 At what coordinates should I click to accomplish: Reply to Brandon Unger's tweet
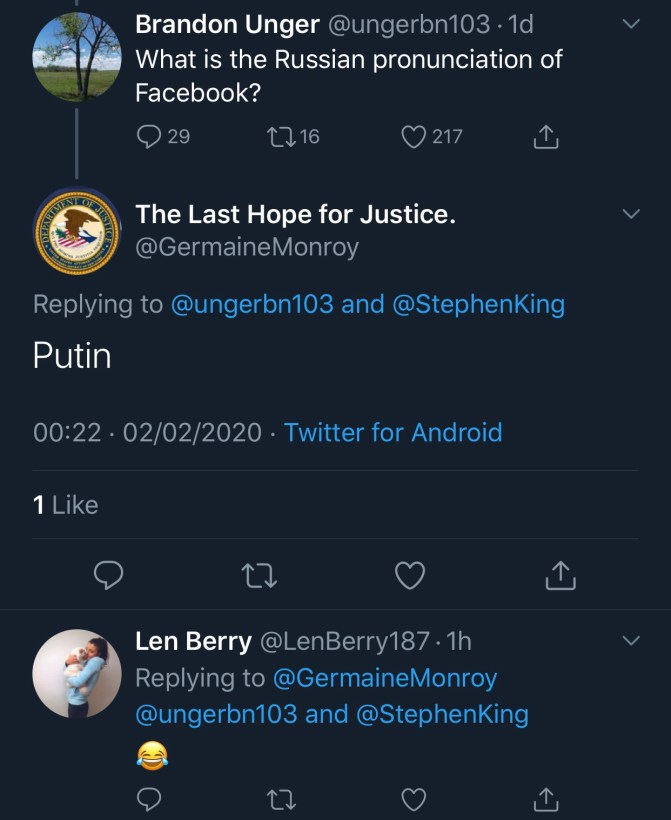pyautogui.click(x=149, y=137)
